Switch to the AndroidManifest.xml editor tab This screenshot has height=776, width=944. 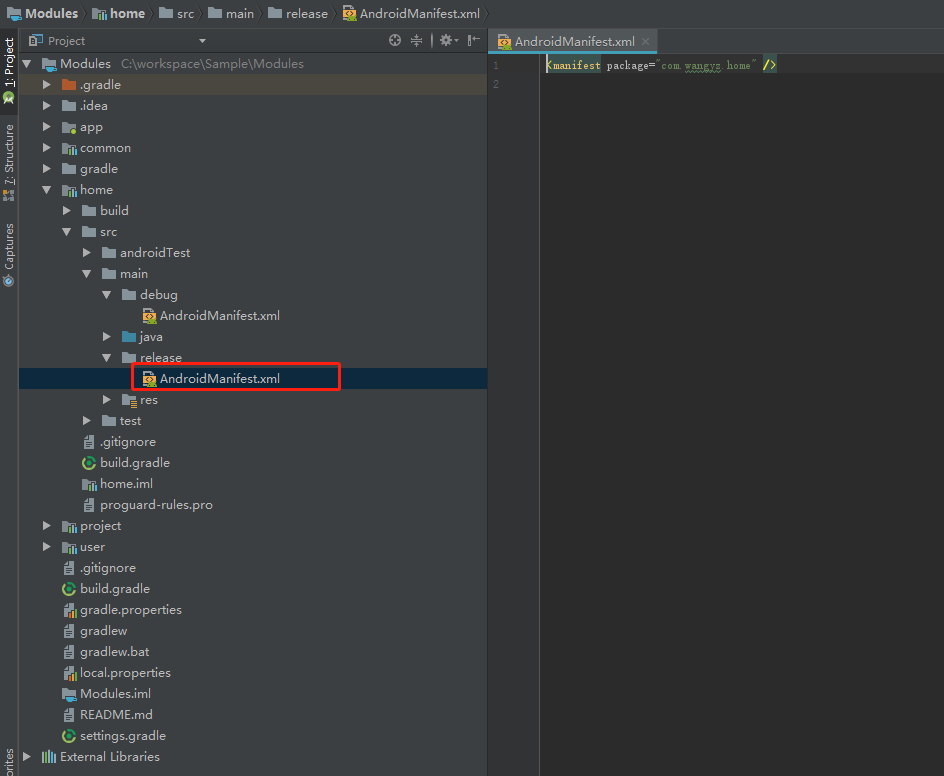pos(574,42)
